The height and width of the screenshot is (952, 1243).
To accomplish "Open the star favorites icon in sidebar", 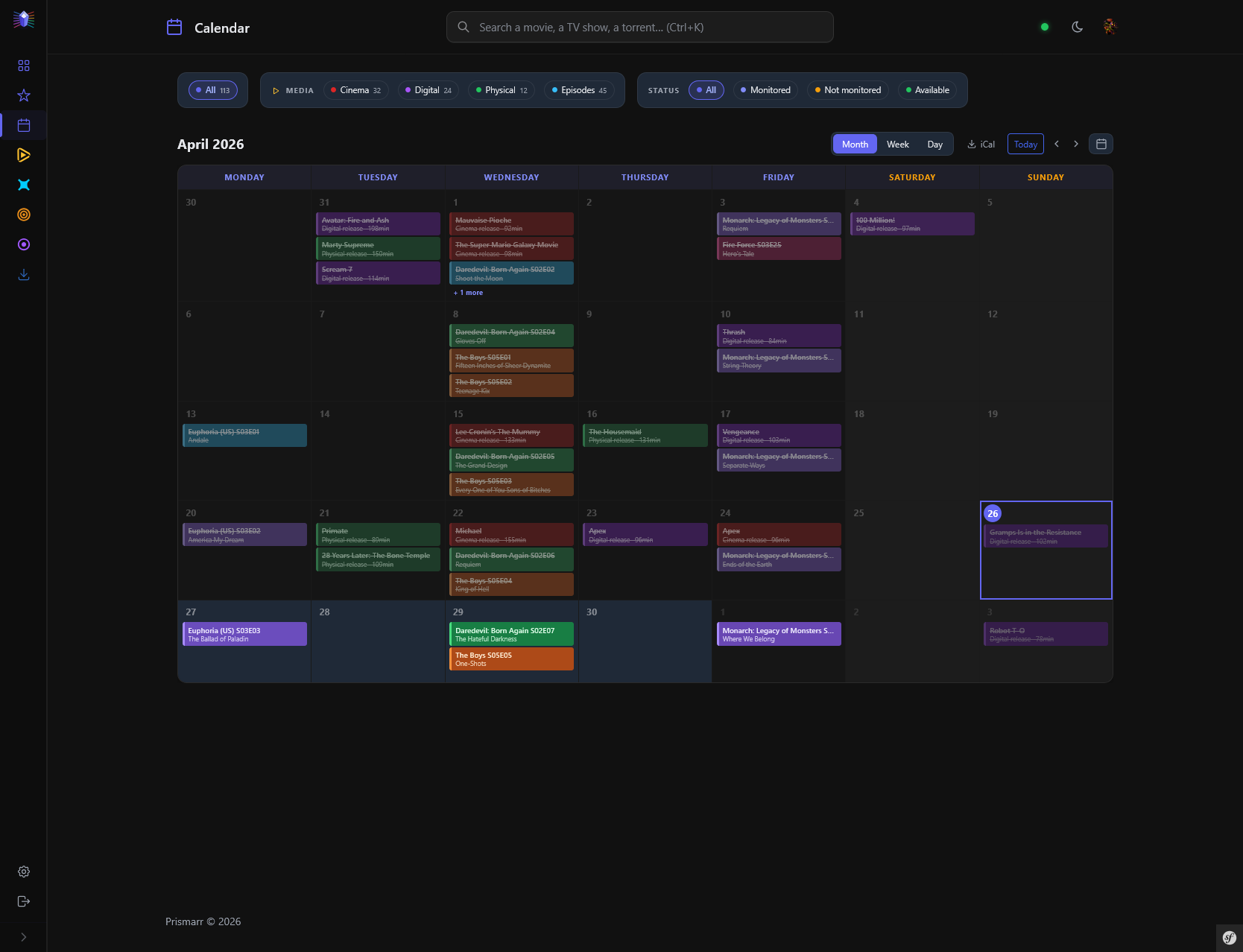I will point(24,95).
